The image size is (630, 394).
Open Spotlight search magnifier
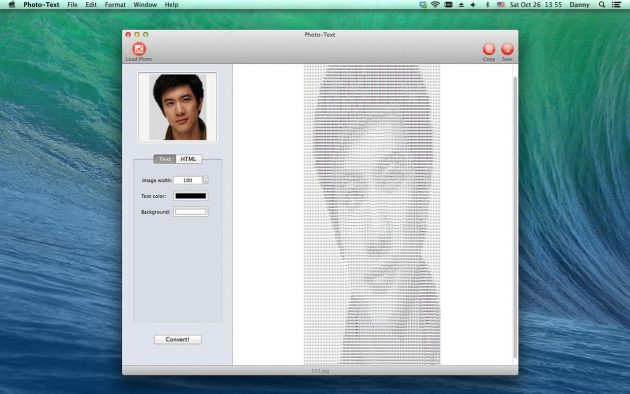coord(601,5)
